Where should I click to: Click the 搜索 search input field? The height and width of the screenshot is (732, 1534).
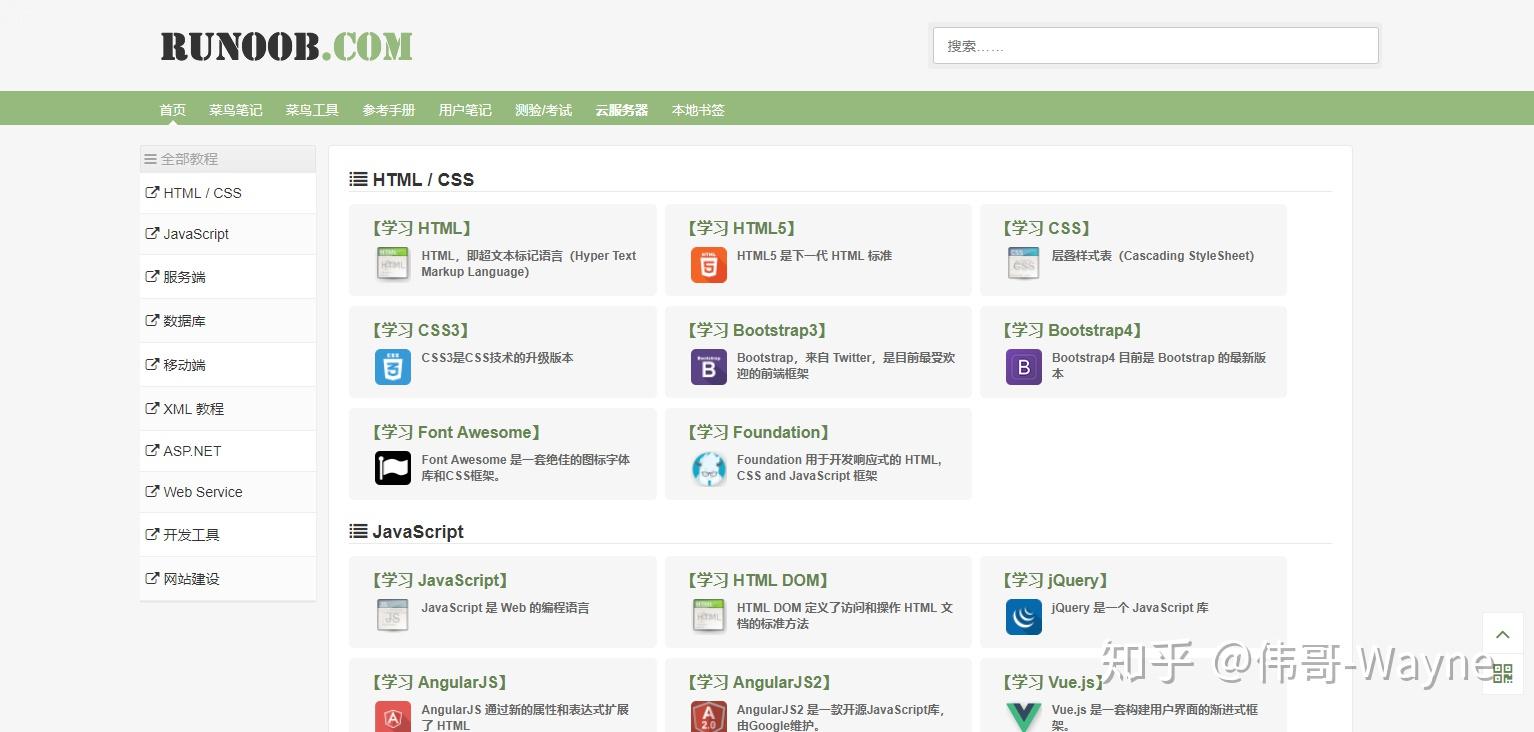(1155, 46)
